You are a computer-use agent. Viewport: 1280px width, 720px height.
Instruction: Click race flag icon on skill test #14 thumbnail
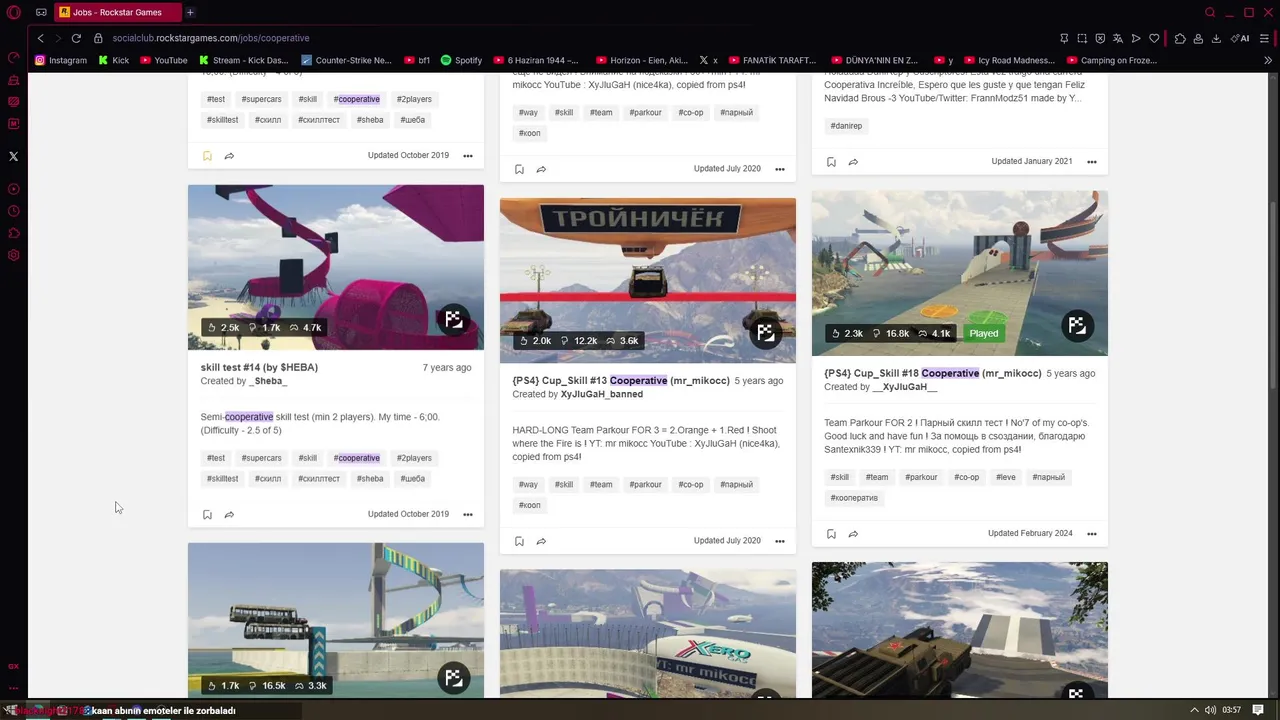coord(454,319)
